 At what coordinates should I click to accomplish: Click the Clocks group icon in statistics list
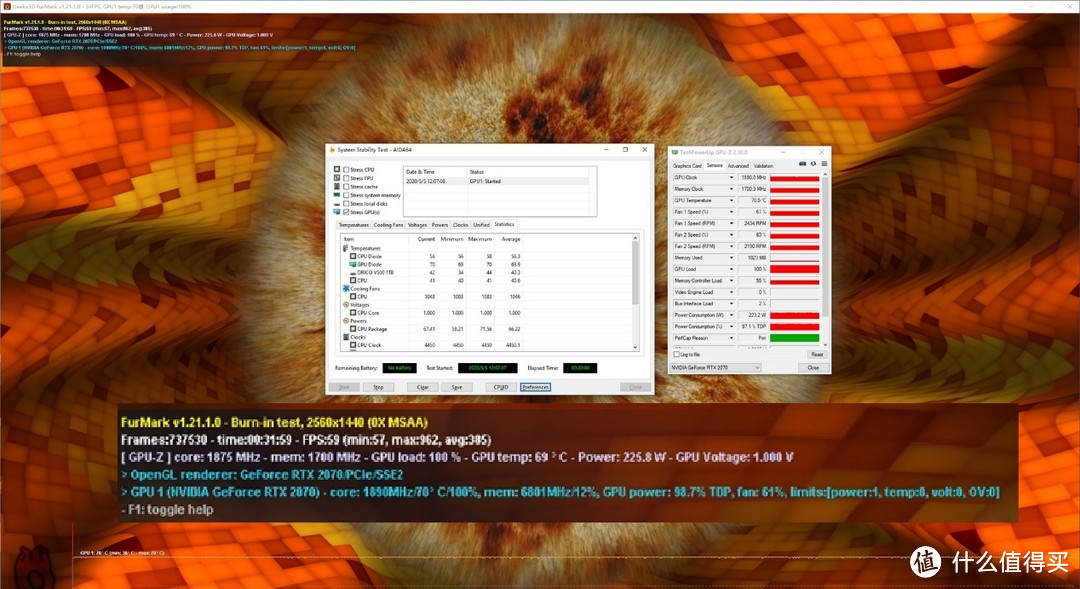click(346, 337)
